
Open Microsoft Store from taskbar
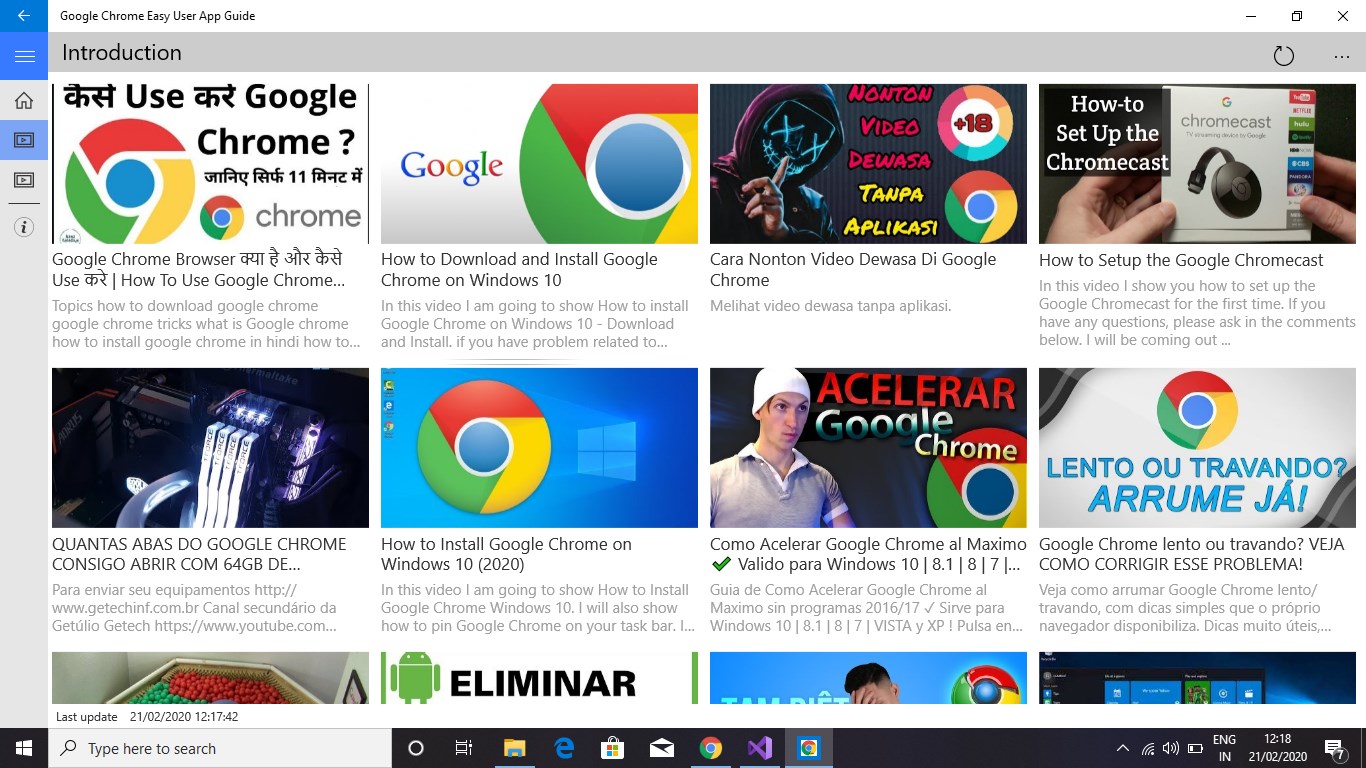[x=612, y=748]
